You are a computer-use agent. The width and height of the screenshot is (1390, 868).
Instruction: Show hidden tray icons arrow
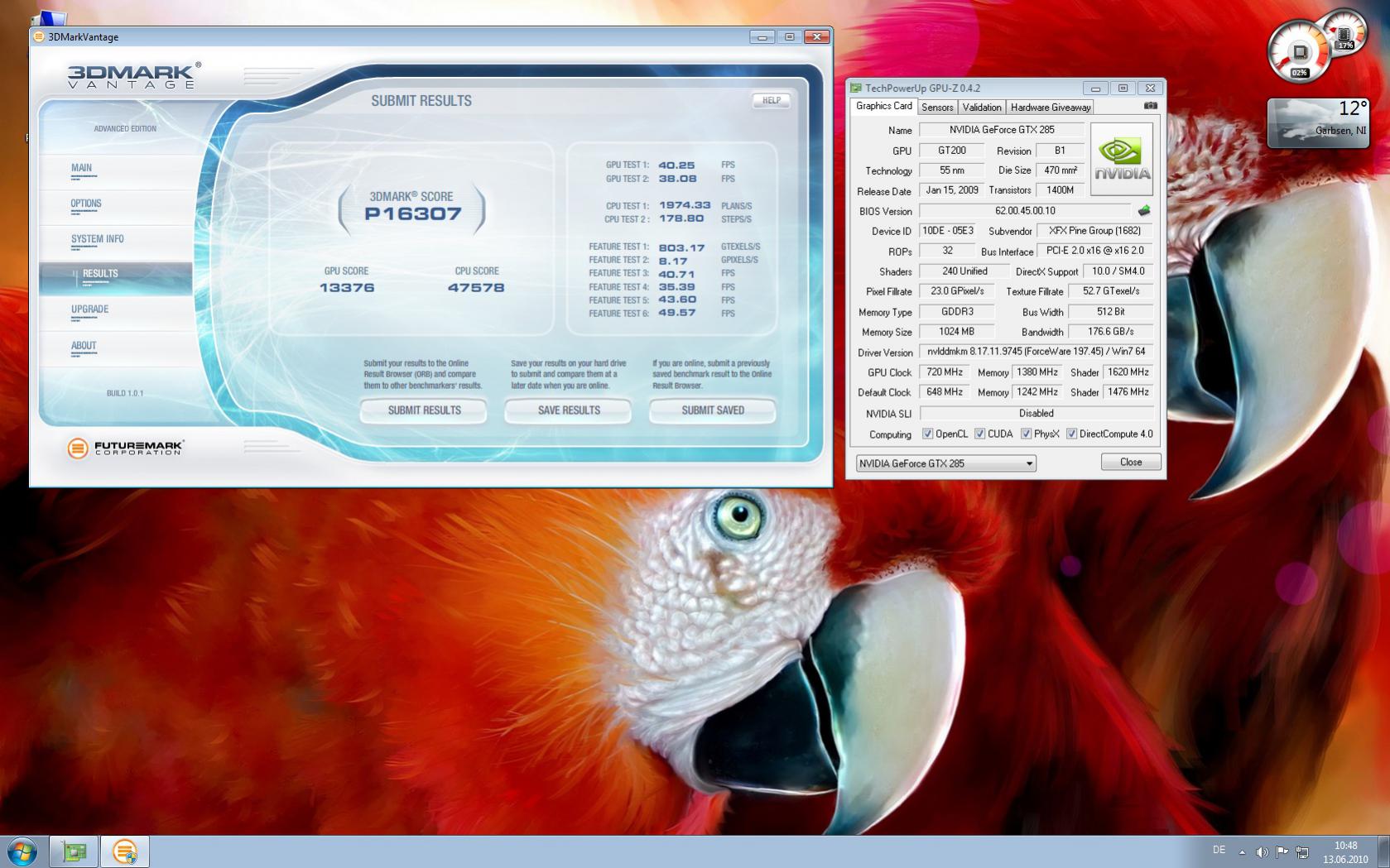1242,851
